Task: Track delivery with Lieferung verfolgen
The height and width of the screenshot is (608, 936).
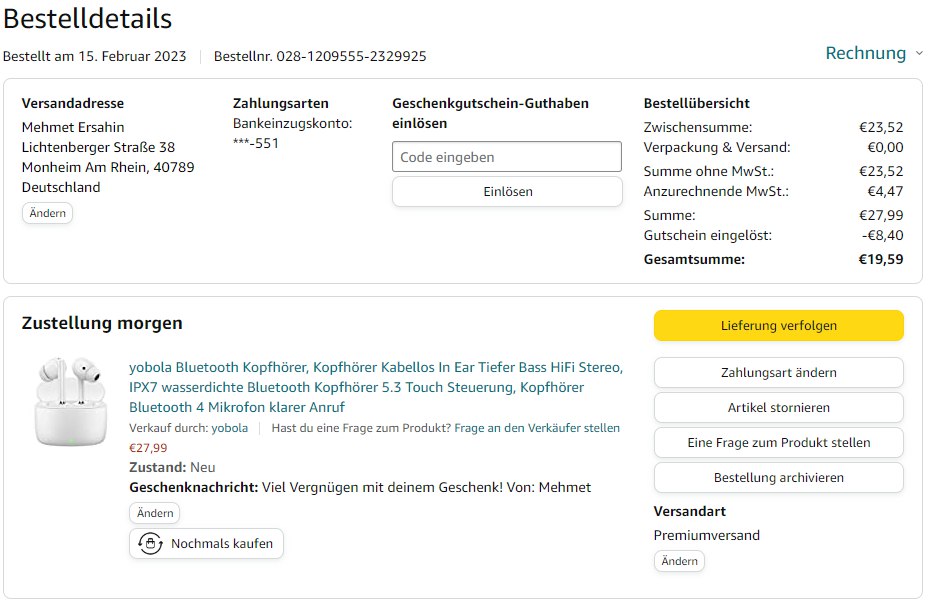Action: coord(778,326)
